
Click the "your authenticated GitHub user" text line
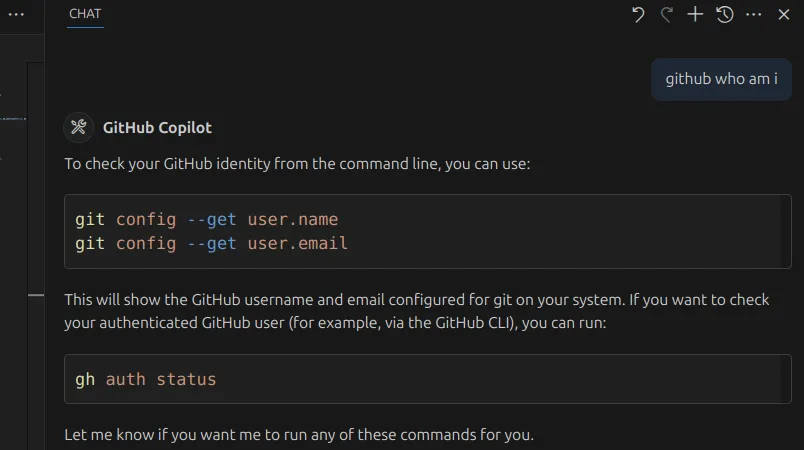coord(335,323)
